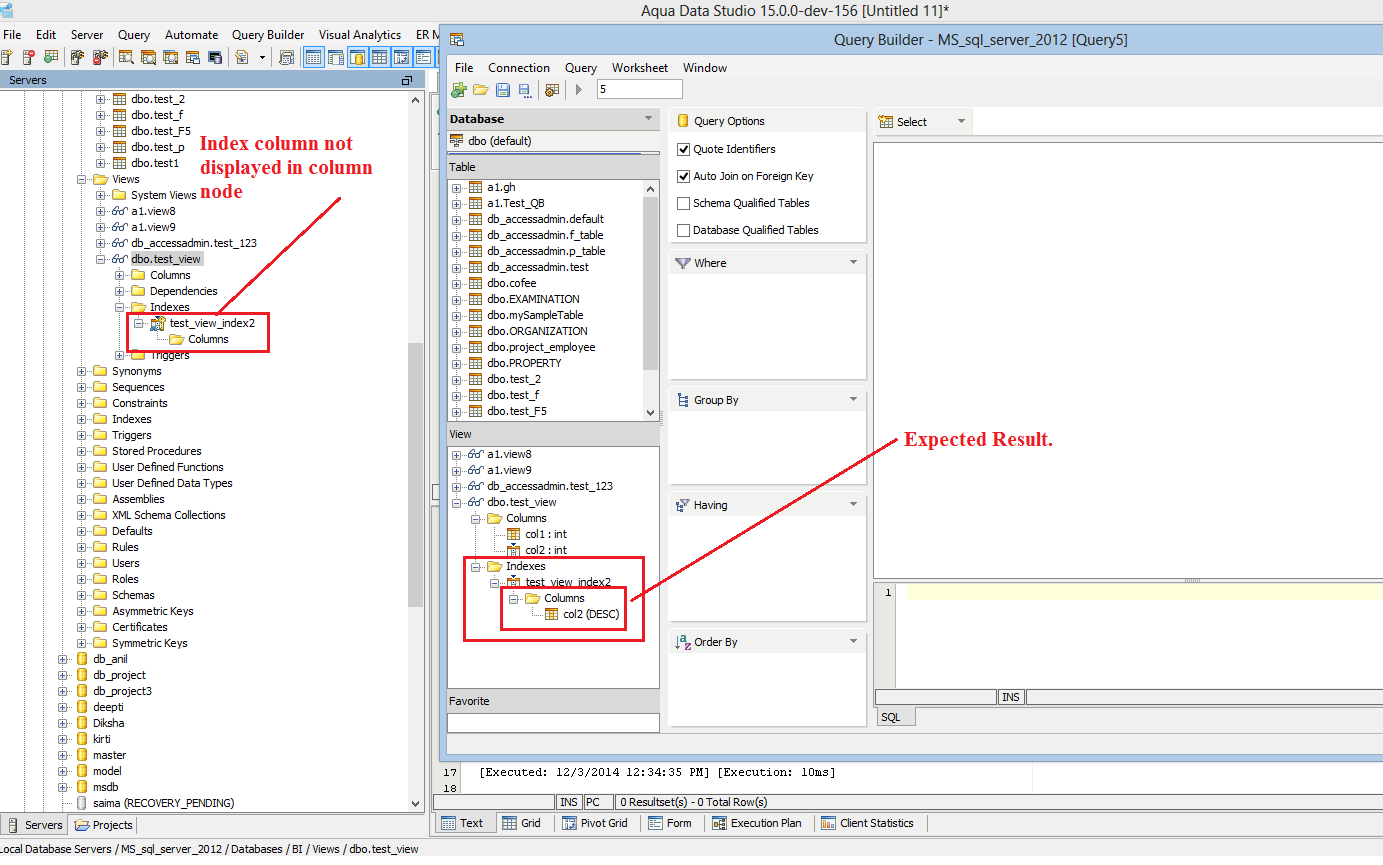
Task: Select col2 (DESC) in Query Builder view tree
Action: coord(591,614)
